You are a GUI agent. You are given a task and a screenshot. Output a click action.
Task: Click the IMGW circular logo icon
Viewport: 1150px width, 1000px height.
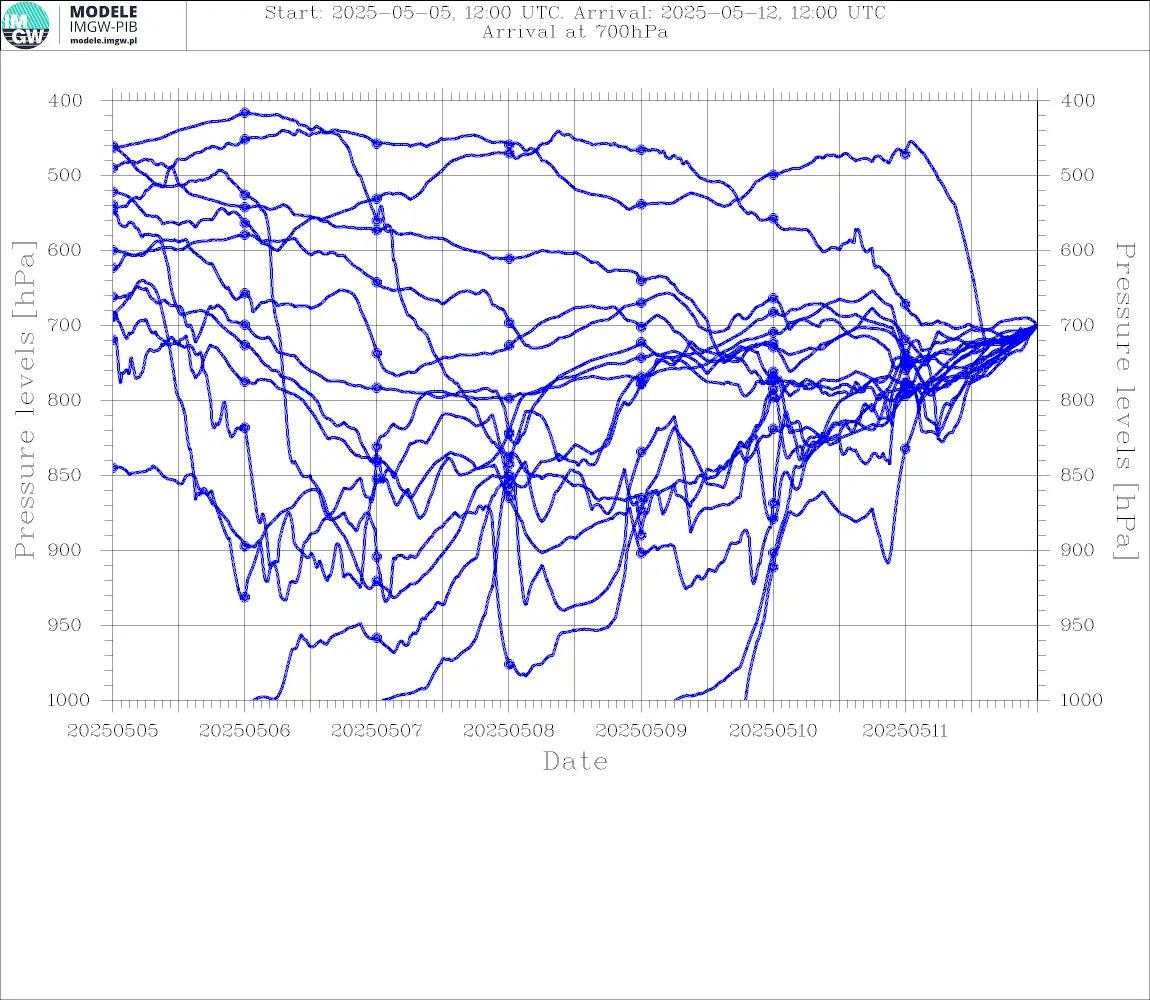click(x=26, y=26)
